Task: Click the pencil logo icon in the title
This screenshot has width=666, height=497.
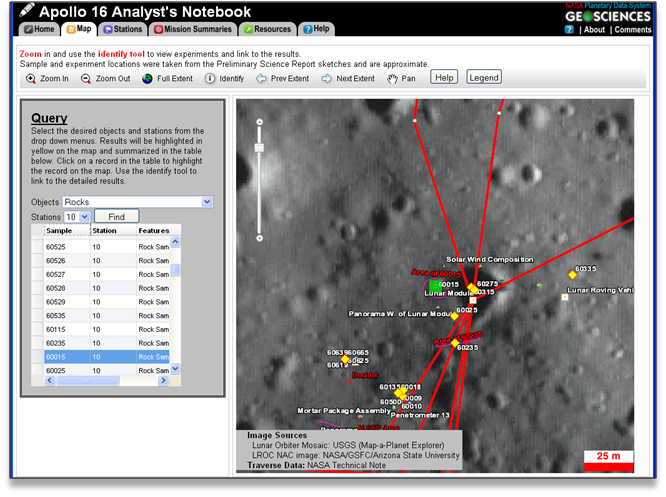Action: [26, 10]
